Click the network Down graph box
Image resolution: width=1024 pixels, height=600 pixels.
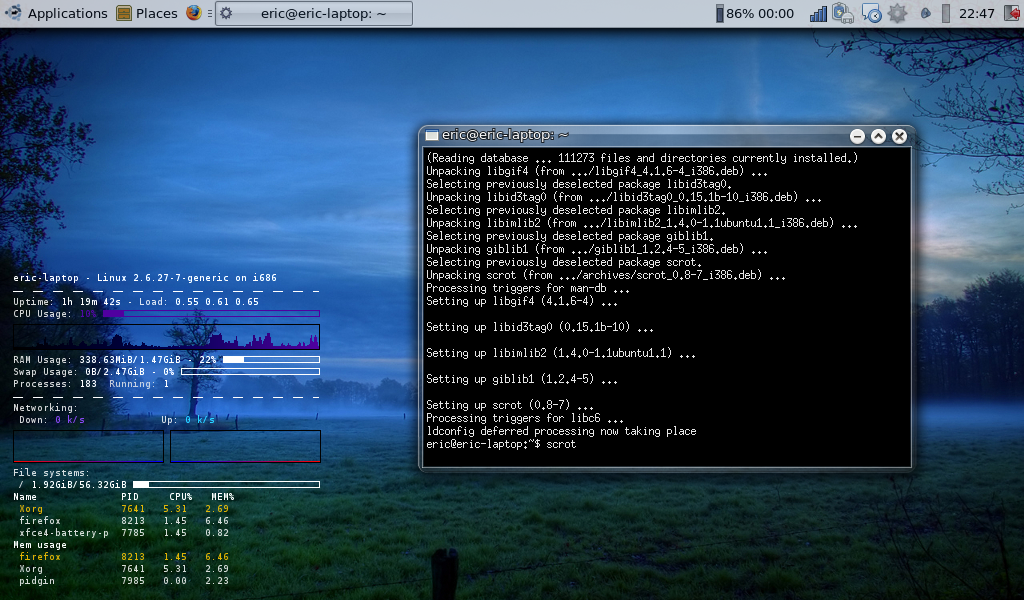[x=88, y=446]
